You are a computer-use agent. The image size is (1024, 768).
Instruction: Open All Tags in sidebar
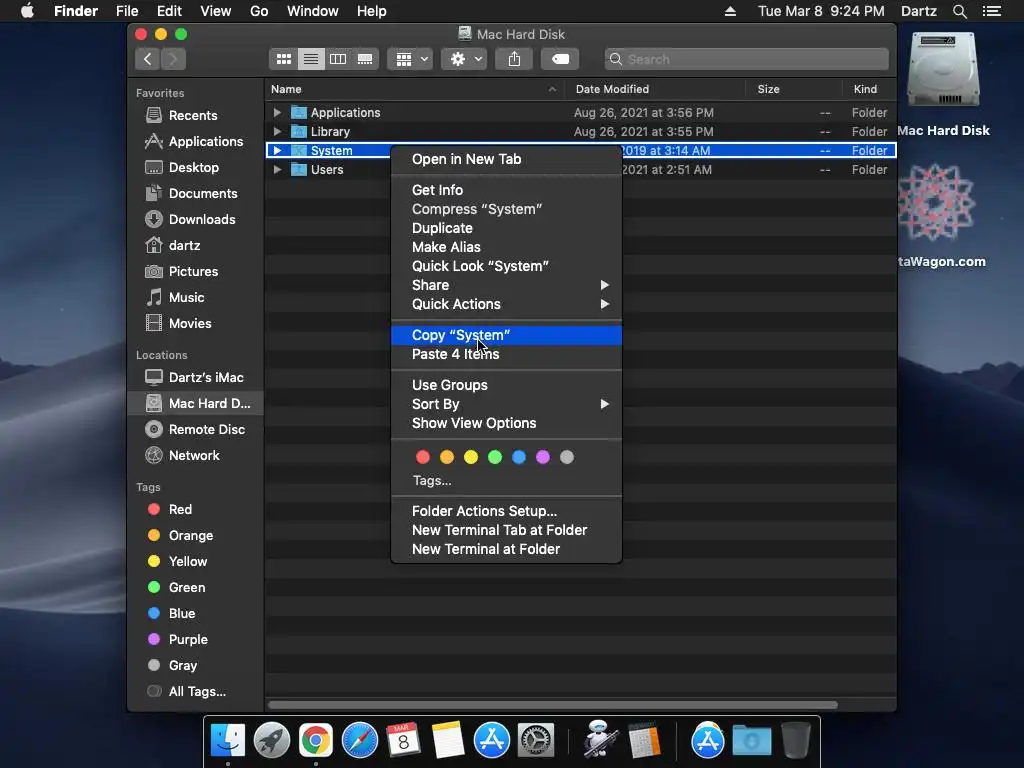[197, 692]
